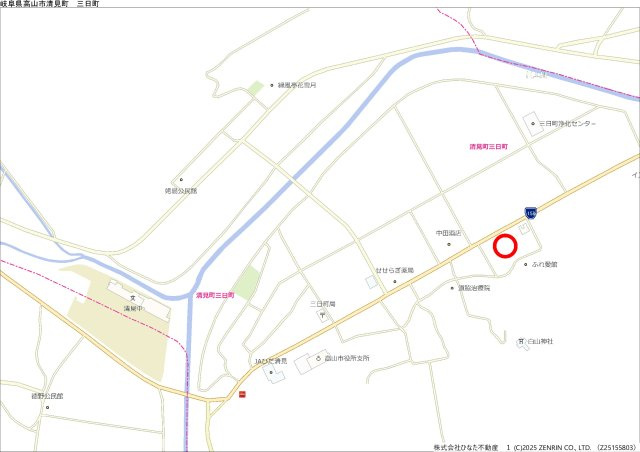Select the 三日町局 post office symbol
This screenshot has height=452, width=640.
coord(323,315)
